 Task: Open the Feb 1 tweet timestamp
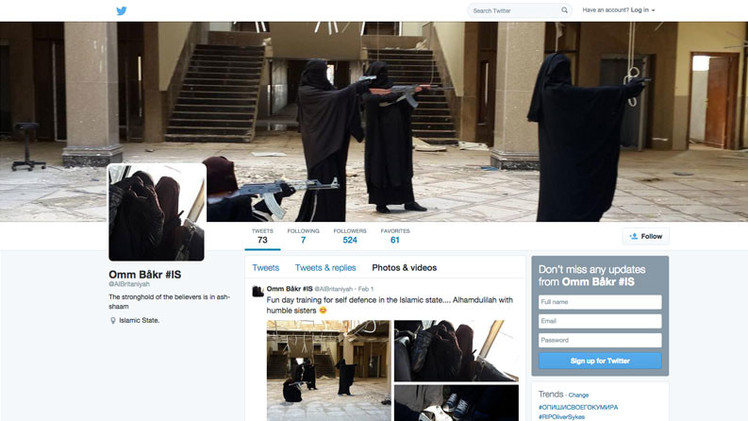(366, 288)
